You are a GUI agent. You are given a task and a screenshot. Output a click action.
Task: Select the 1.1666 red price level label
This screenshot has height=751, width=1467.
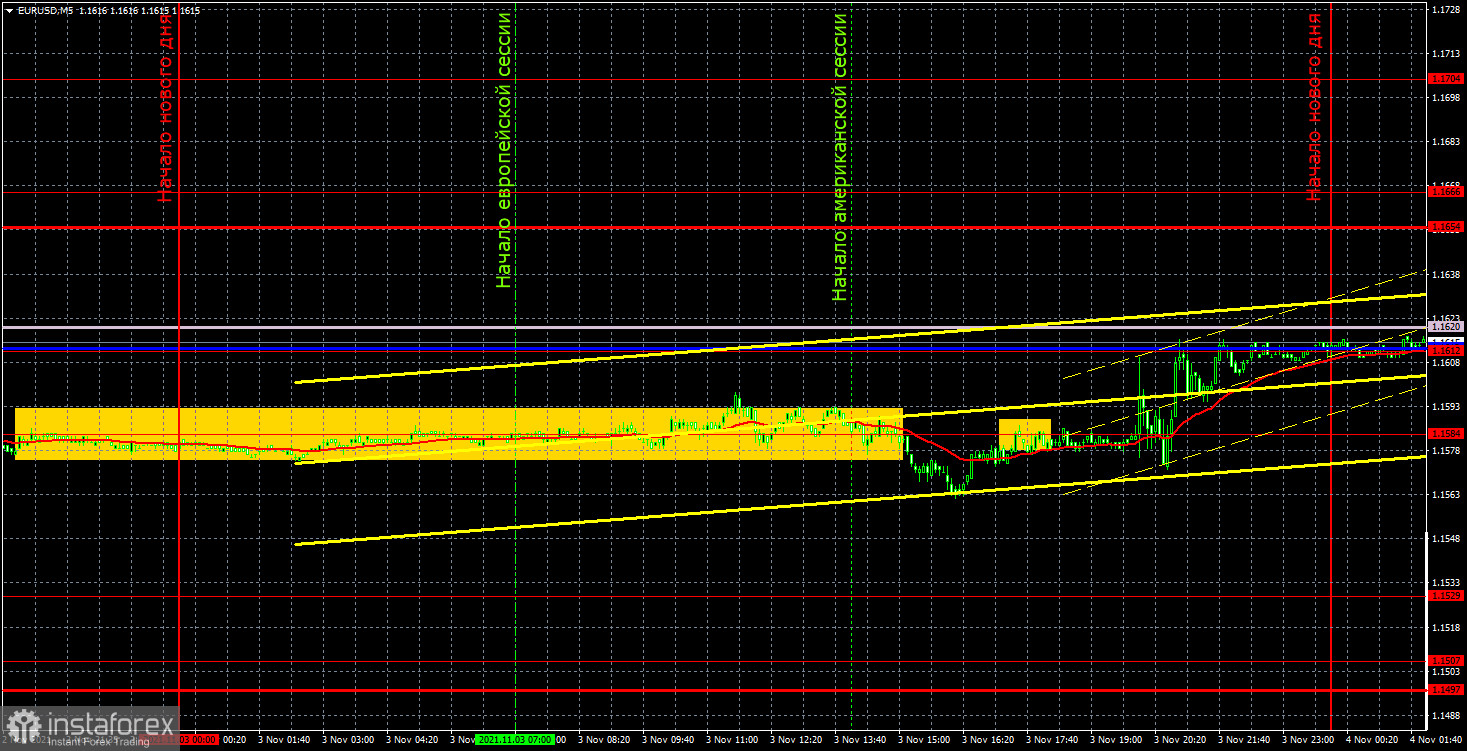point(1447,190)
